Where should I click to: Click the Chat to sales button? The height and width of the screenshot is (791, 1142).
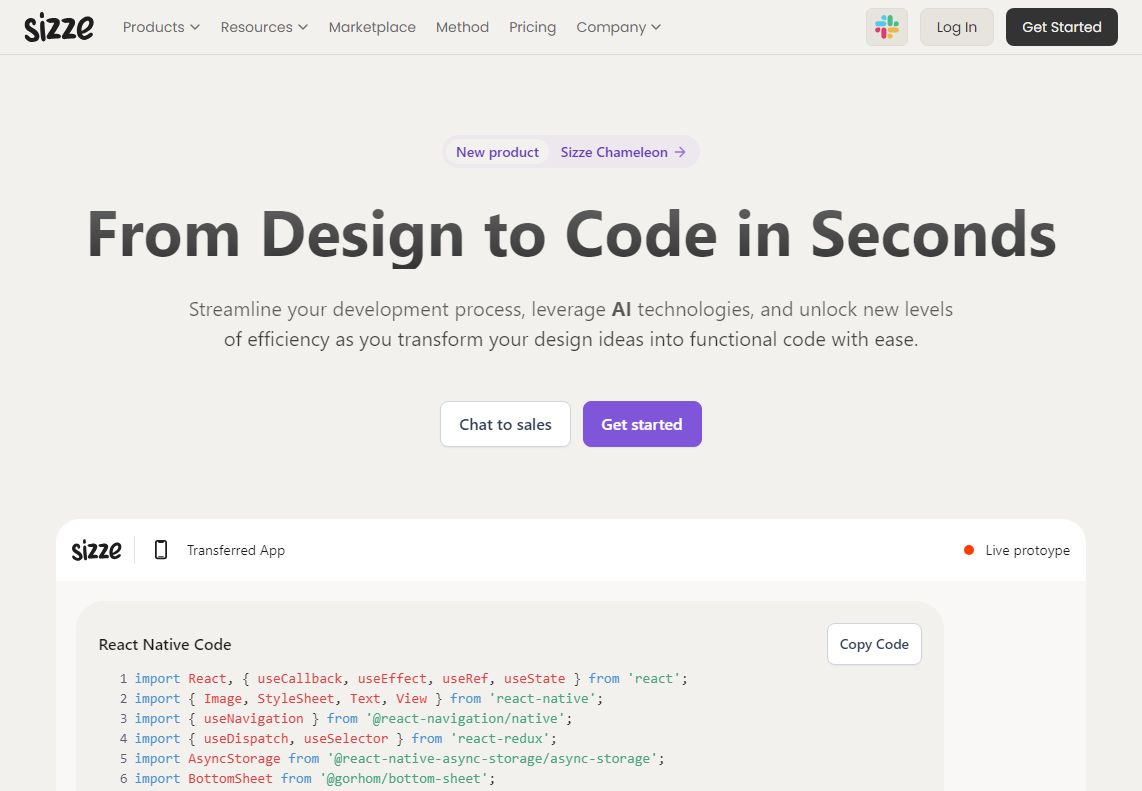(x=505, y=424)
